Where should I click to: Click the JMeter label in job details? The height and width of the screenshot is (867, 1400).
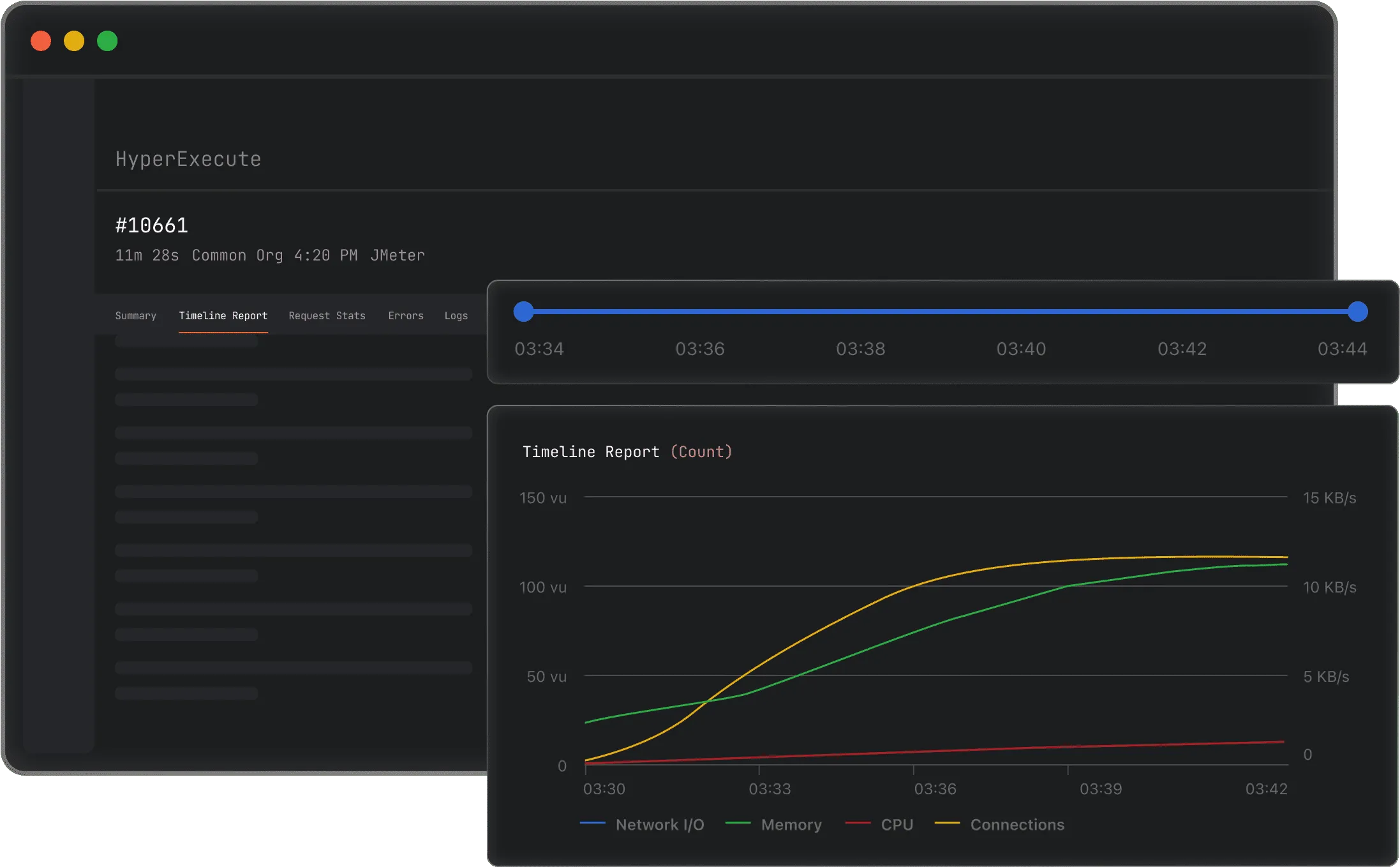tap(398, 255)
